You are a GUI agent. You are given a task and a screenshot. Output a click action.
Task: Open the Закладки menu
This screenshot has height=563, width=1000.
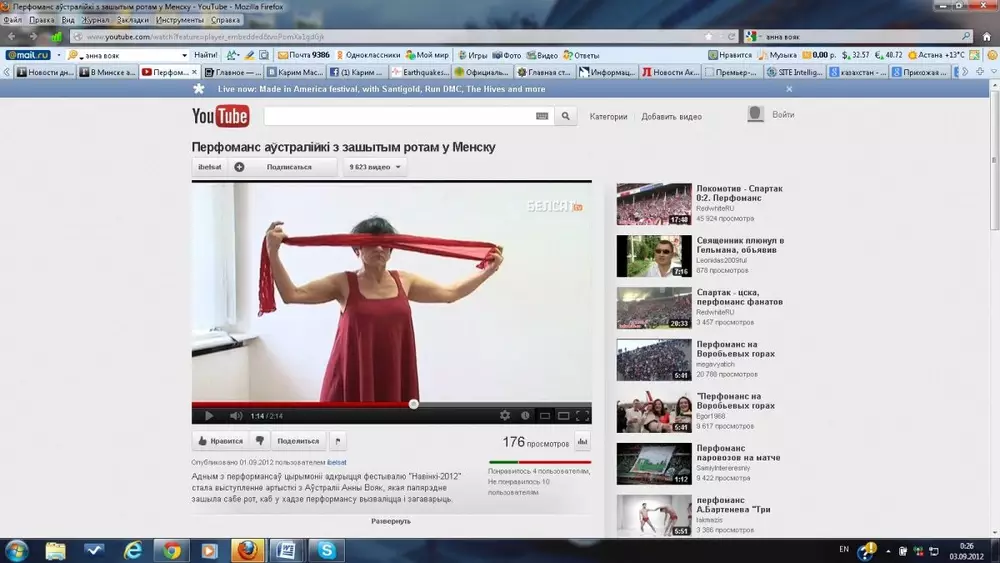coord(132,20)
